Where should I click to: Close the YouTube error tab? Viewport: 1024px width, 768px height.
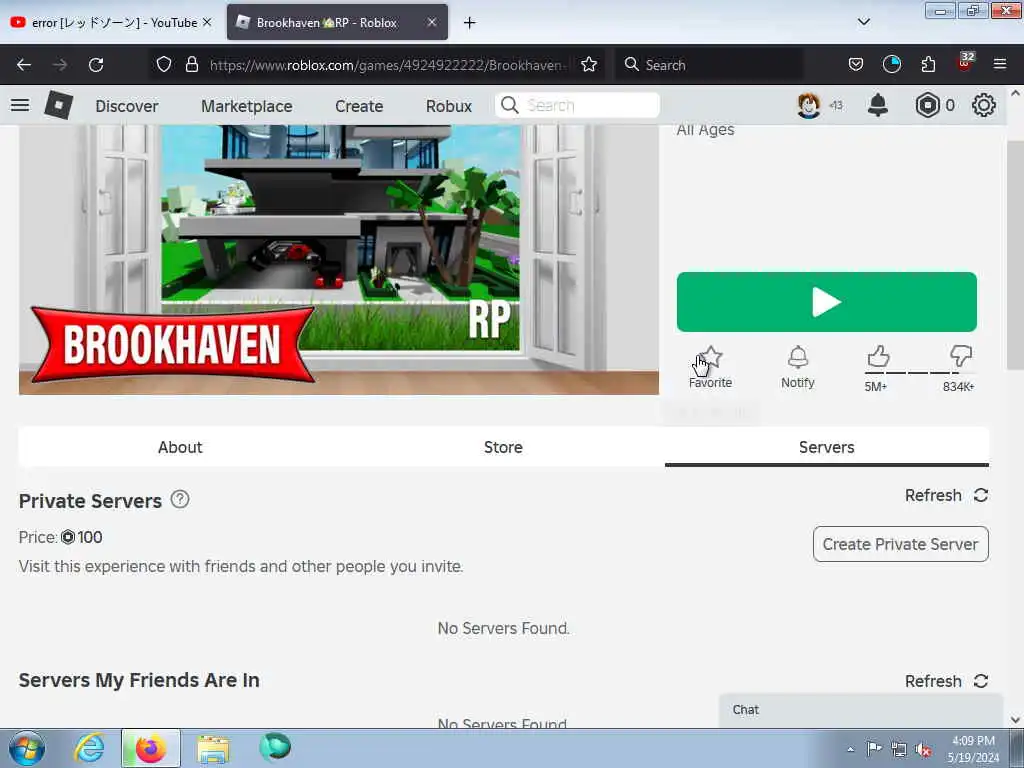pos(207,22)
